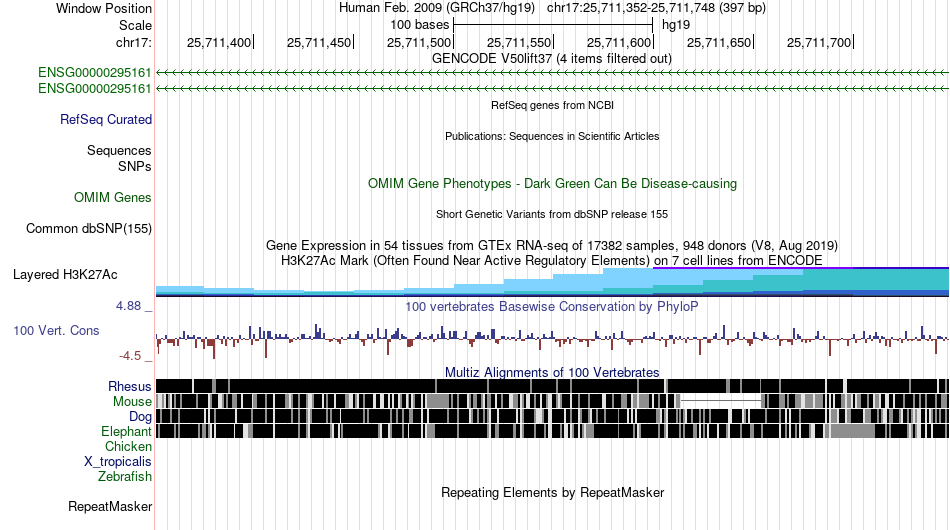The width and height of the screenshot is (950, 530).
Task: Click the Human Feb. 2009 (GRCh37/hg19) title
Action: pyautogui.click(x=437, y=8)
